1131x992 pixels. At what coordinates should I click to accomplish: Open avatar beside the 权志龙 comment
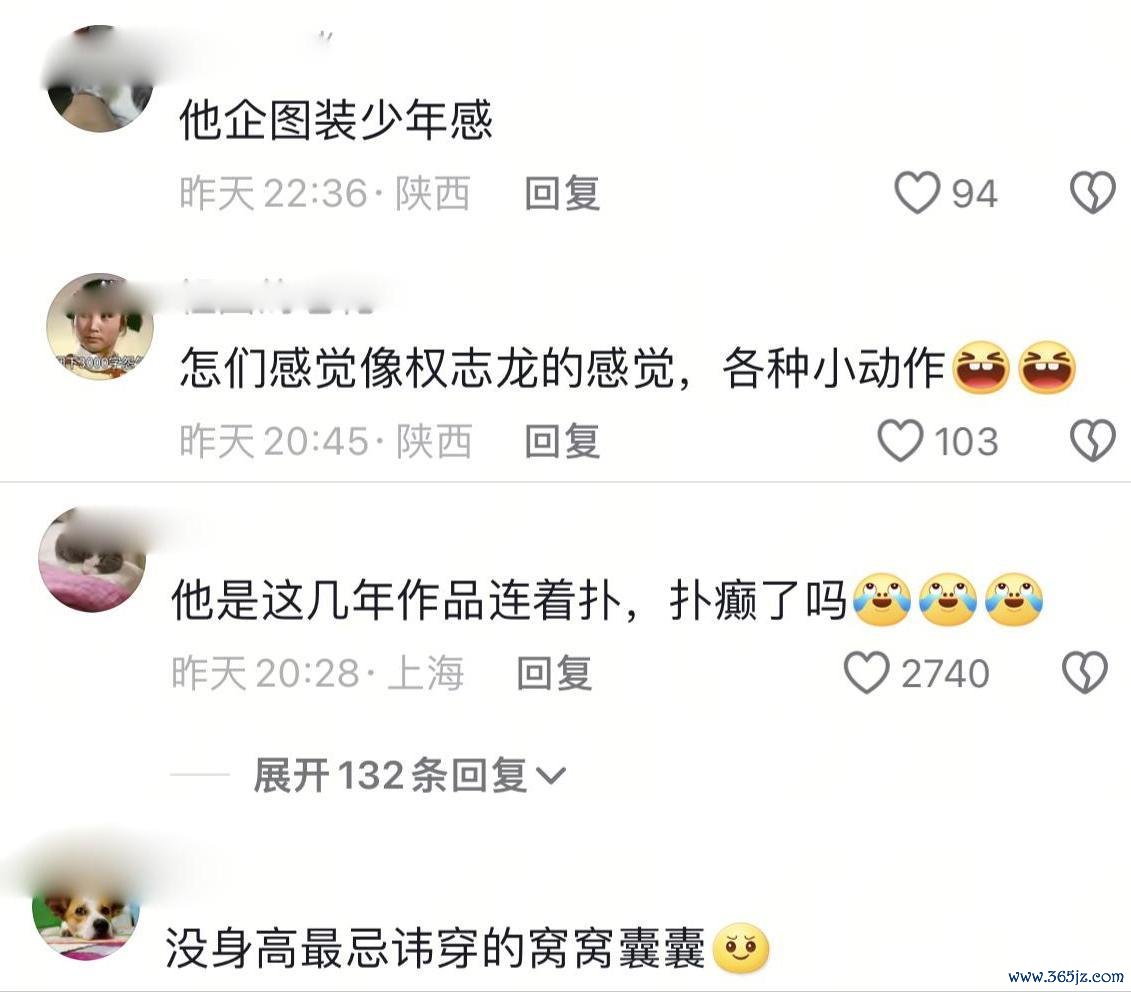click(100, 327)
